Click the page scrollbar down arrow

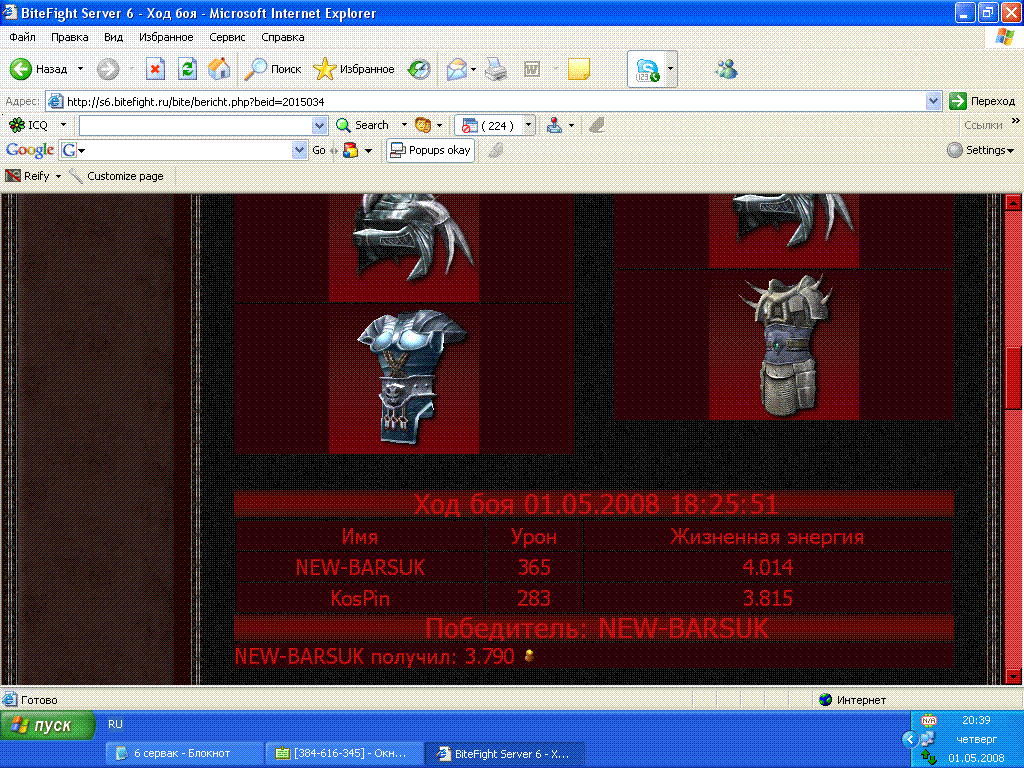[x=1013, y=677]
